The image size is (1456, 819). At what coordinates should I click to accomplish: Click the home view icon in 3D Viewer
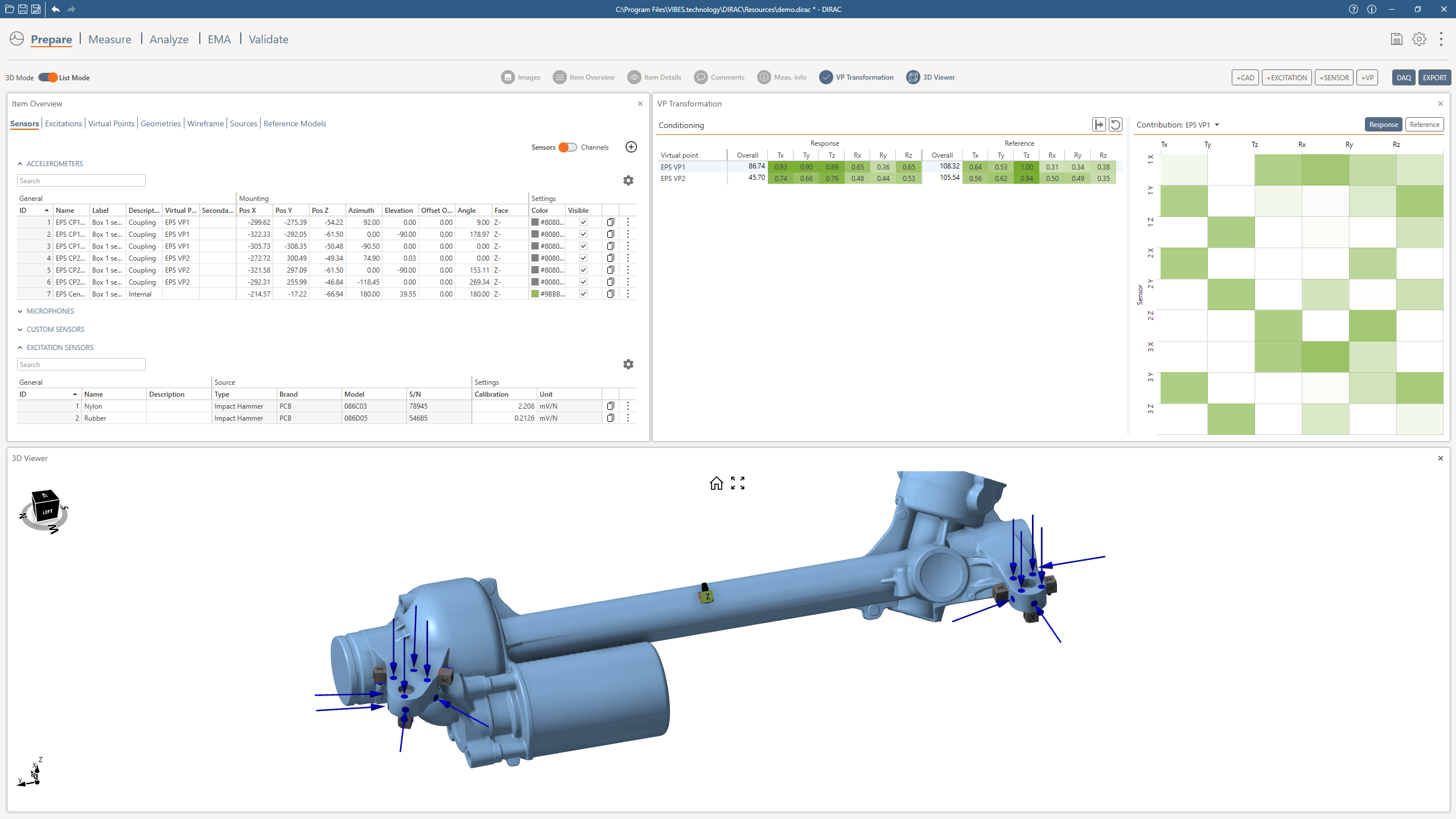(716, 483)
